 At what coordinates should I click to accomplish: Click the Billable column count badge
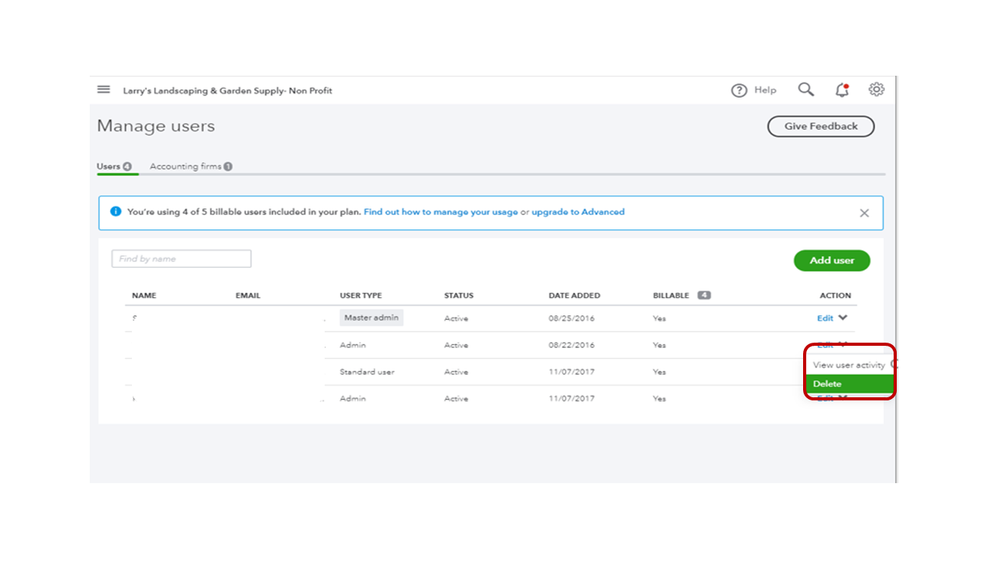(704, 296)
